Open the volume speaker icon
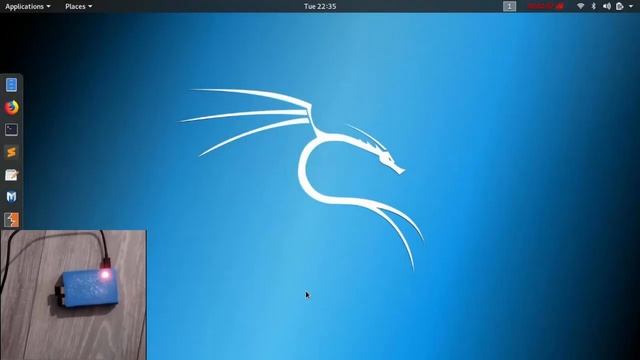This screenshot has width=640, height=360. 607,6
